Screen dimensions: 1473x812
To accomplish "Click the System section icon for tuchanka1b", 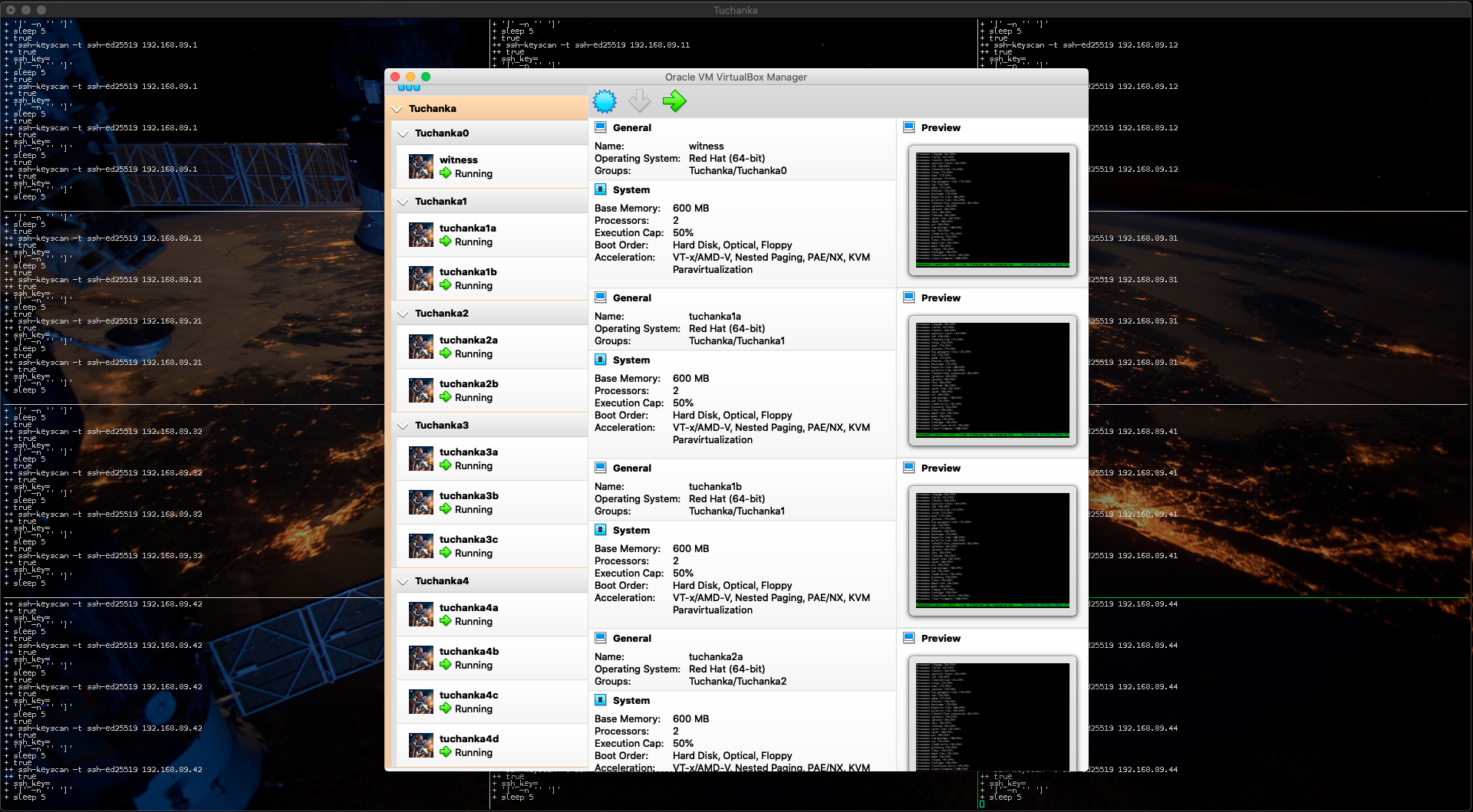I will coord(601,530).
